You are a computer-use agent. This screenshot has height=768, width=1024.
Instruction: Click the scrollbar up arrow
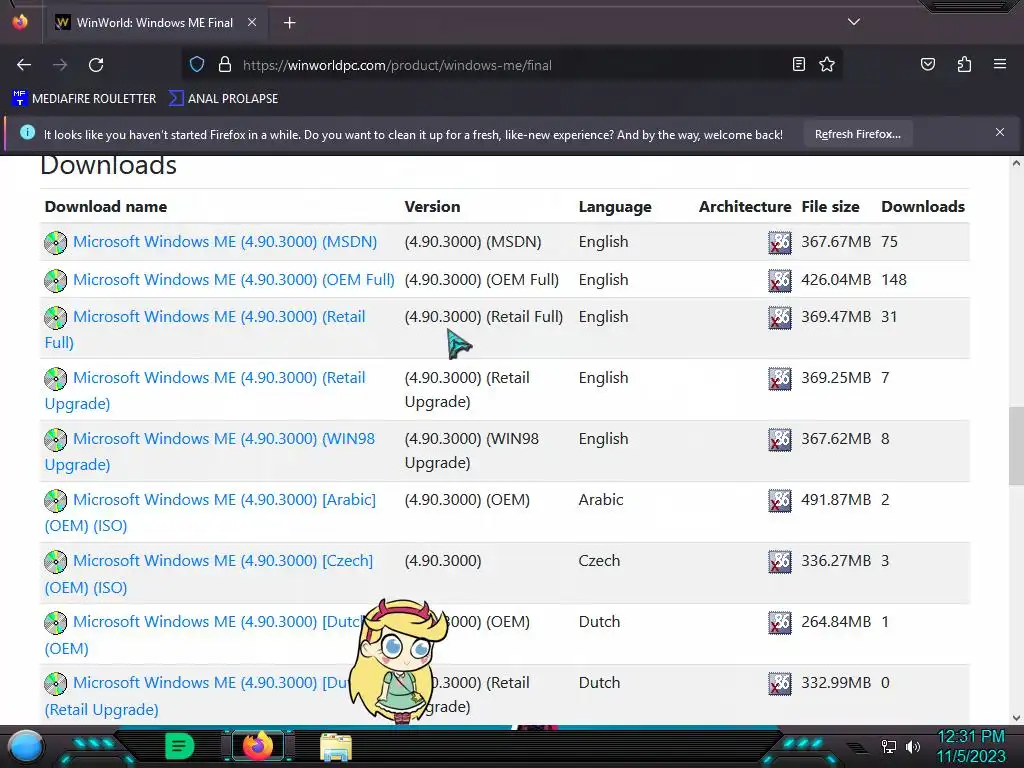tap(1016, 163)
